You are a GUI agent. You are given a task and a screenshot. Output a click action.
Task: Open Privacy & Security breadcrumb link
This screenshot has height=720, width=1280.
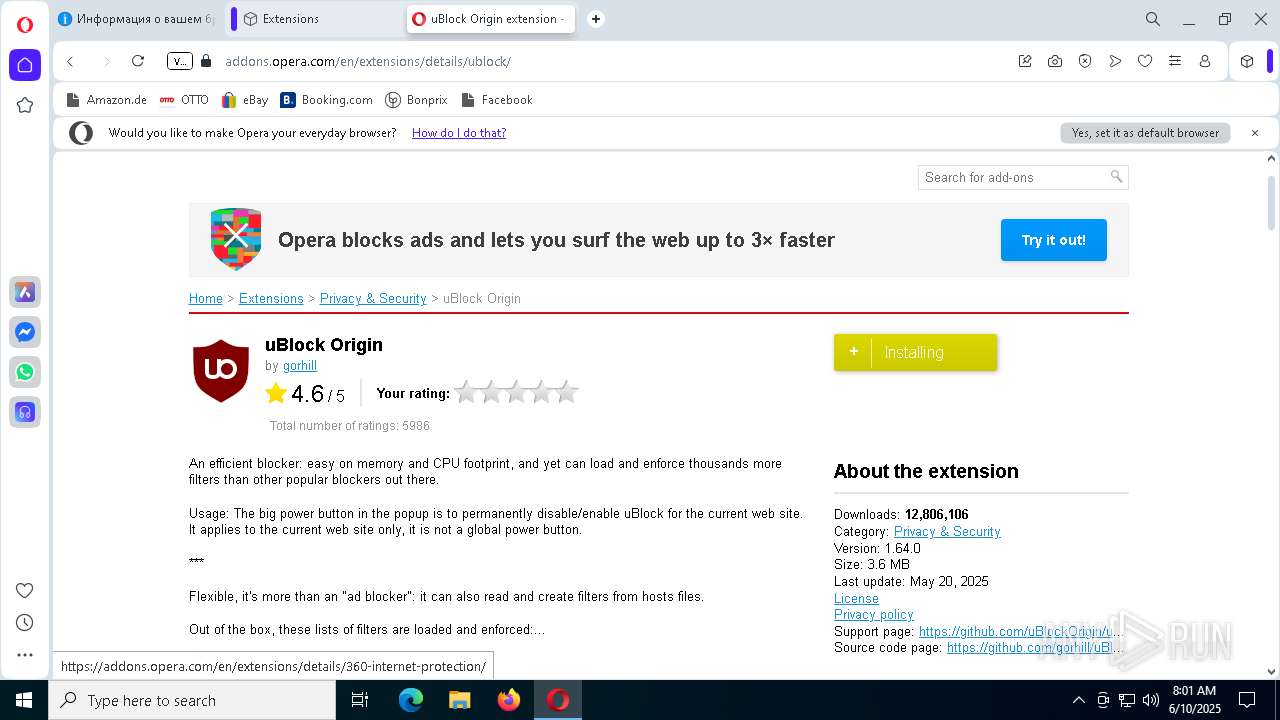coord(373,299)
